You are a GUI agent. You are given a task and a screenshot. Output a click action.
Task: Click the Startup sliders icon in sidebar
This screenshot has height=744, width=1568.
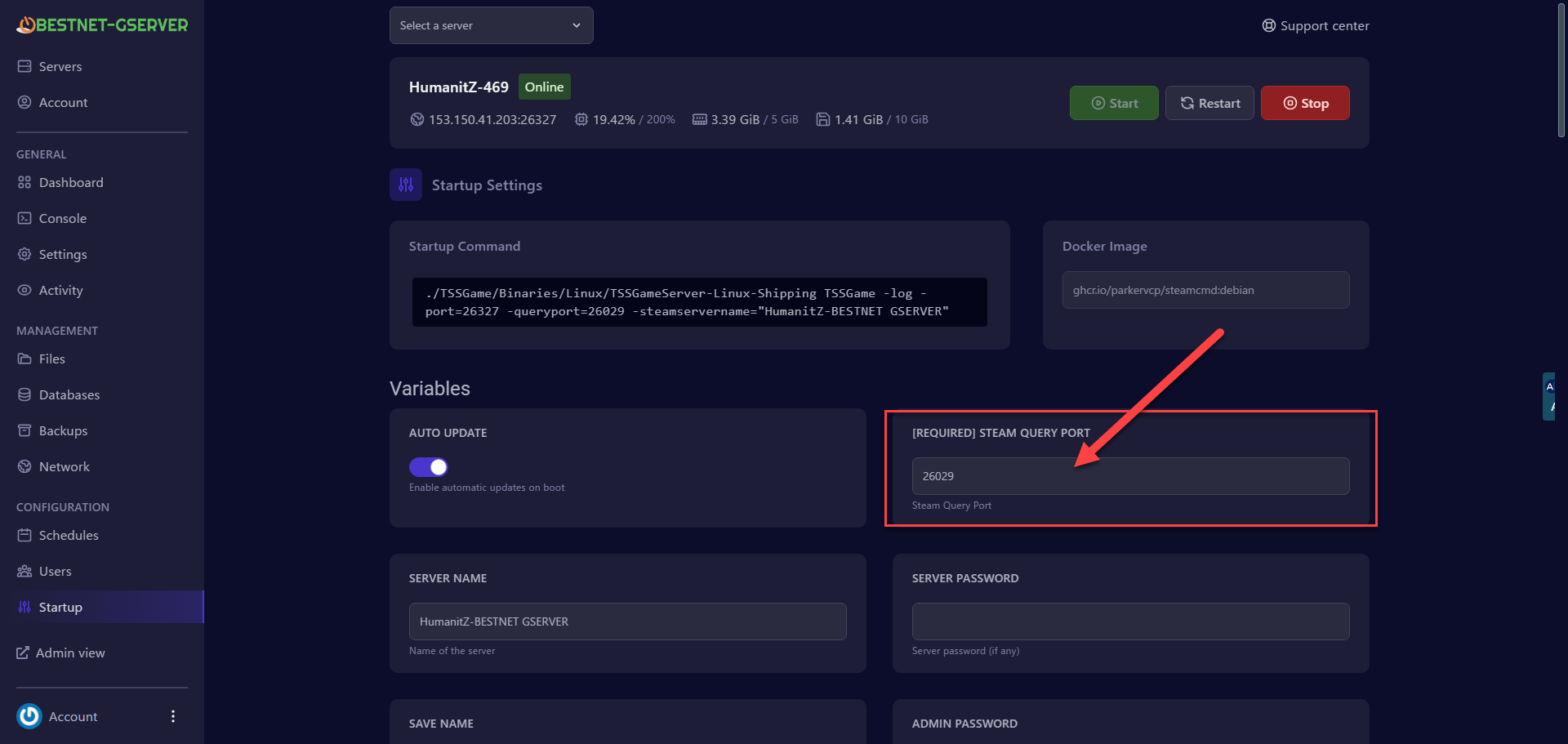(24, 607)
